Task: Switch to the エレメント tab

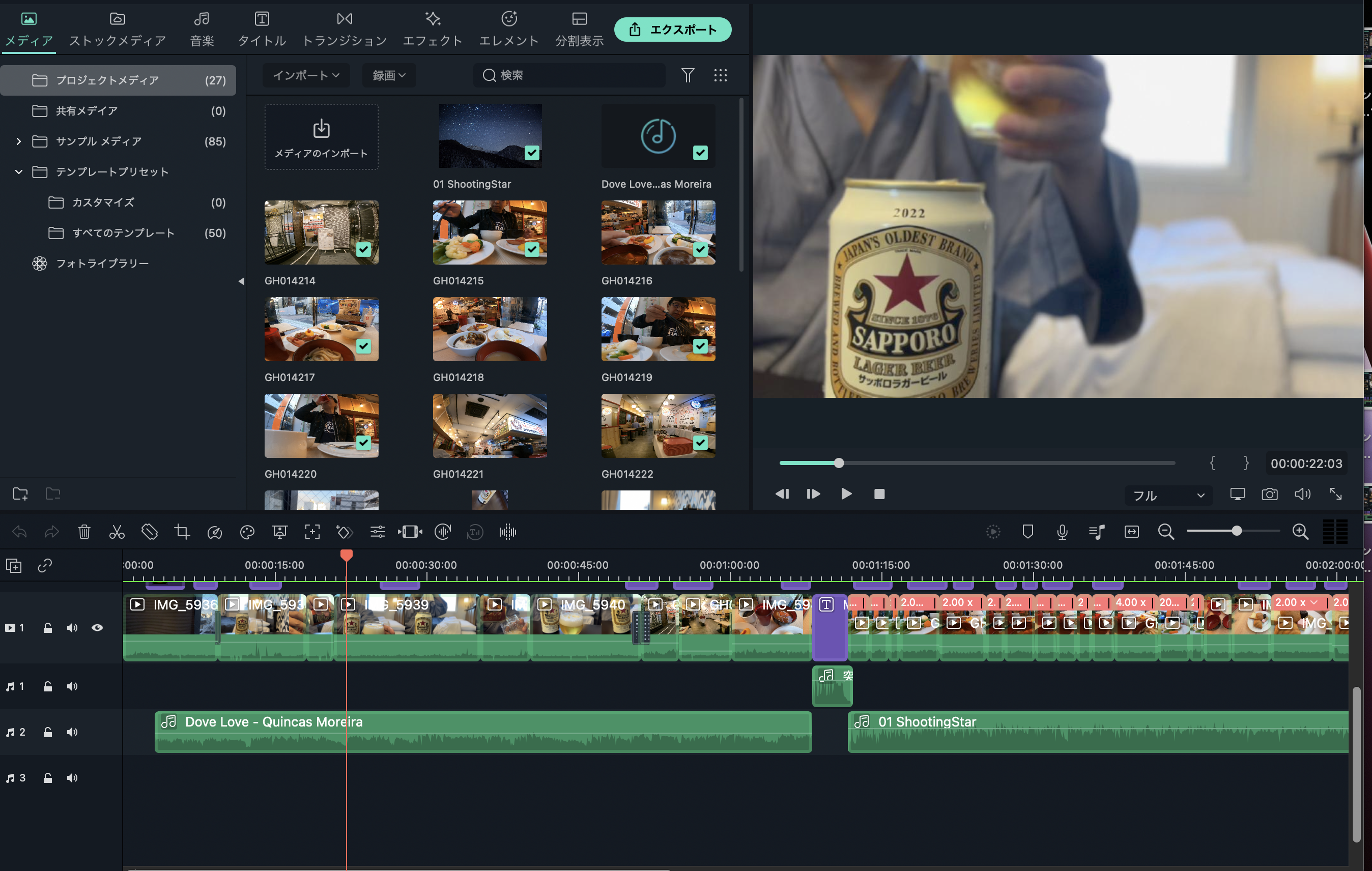Action: 509,29
